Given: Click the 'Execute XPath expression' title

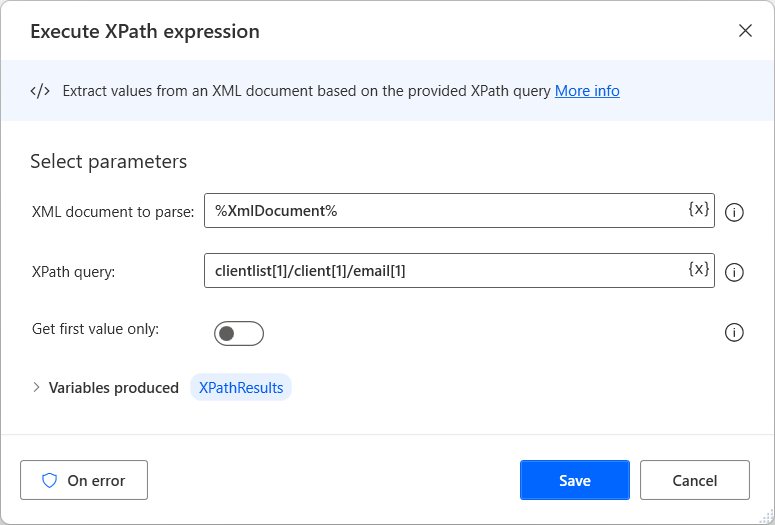Looking at the screenshot, I should tap(145, 31).
